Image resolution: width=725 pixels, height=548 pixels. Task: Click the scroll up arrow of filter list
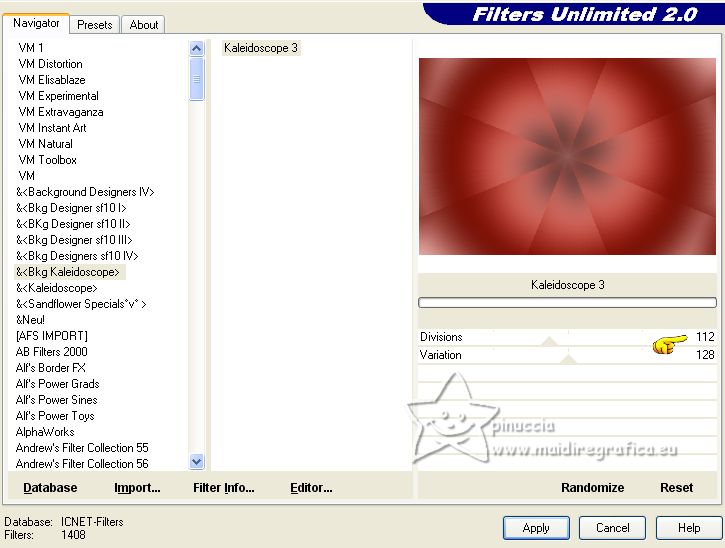click(x=197, y=49)
